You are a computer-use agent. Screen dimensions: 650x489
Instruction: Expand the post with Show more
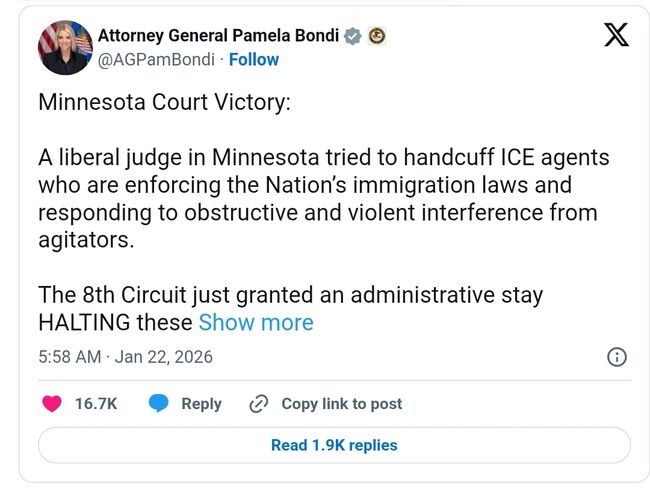(x=256, y=322)
